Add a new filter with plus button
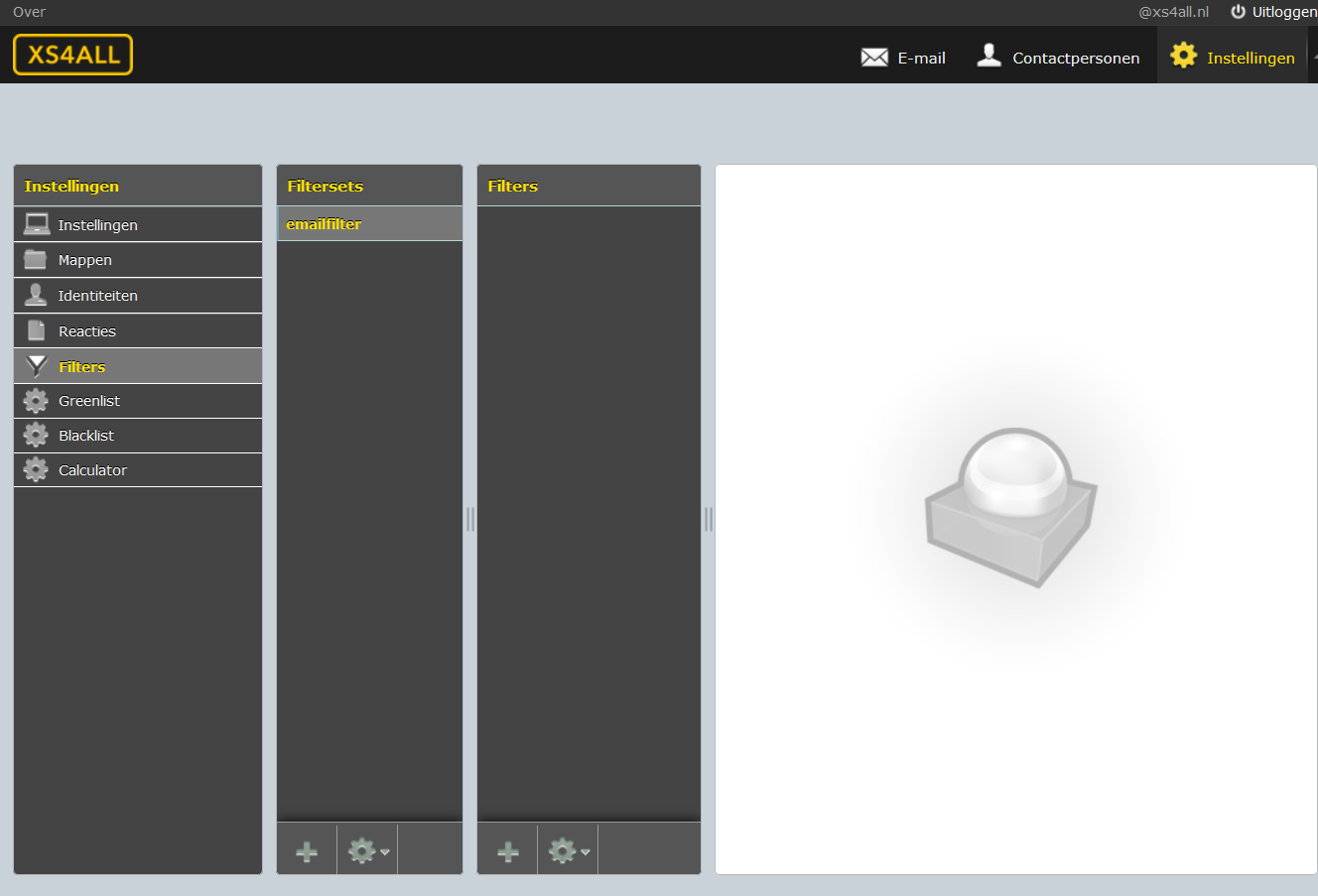The width and height of the screenshot is (1318, 896). click(508, 850)
